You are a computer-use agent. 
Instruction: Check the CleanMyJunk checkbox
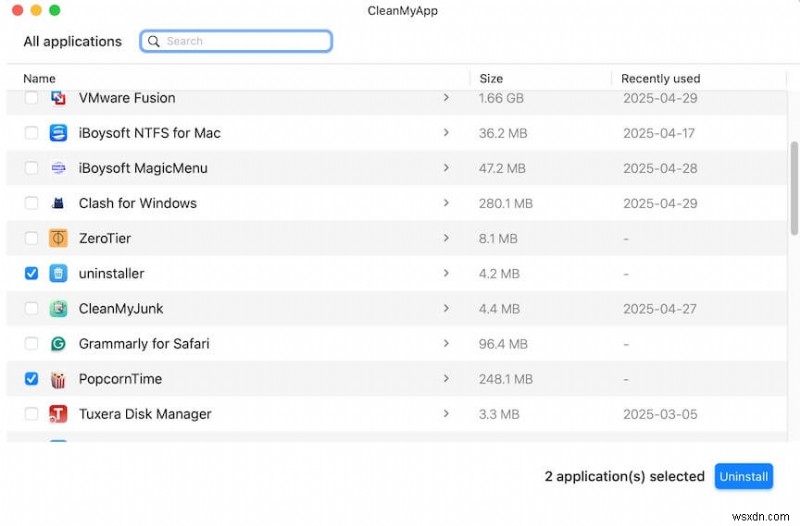31,309
